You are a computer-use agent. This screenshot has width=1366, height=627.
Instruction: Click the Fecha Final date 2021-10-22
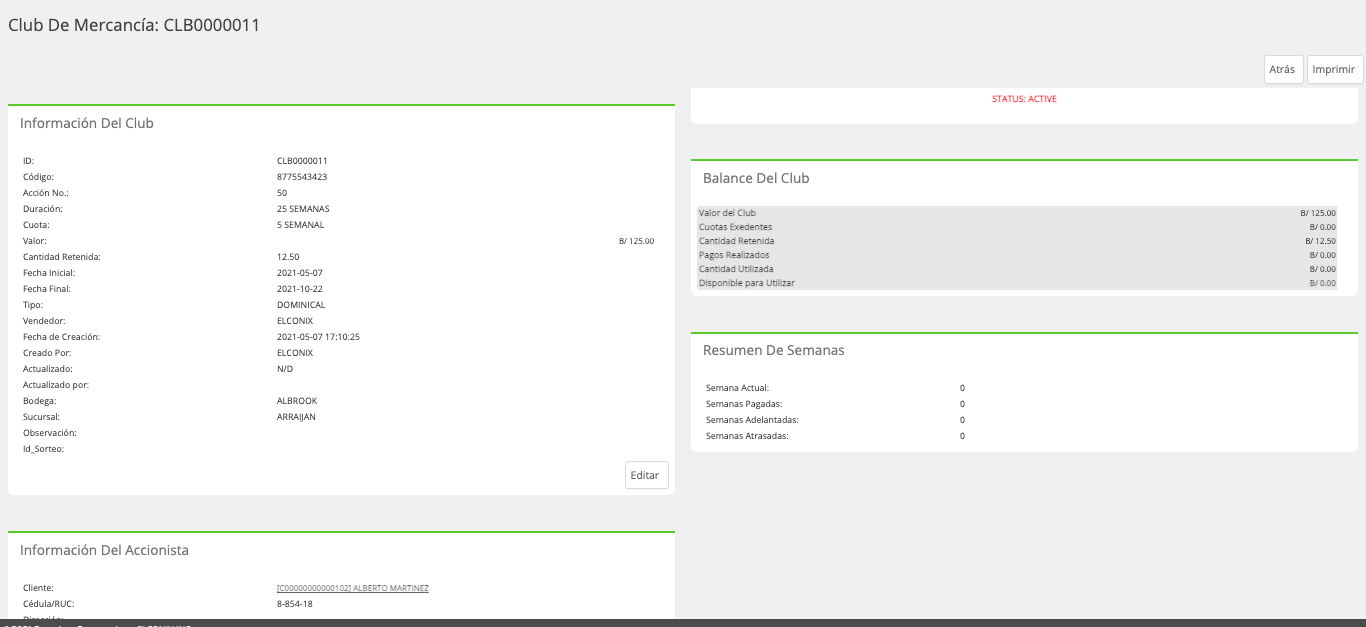[300, 289]
